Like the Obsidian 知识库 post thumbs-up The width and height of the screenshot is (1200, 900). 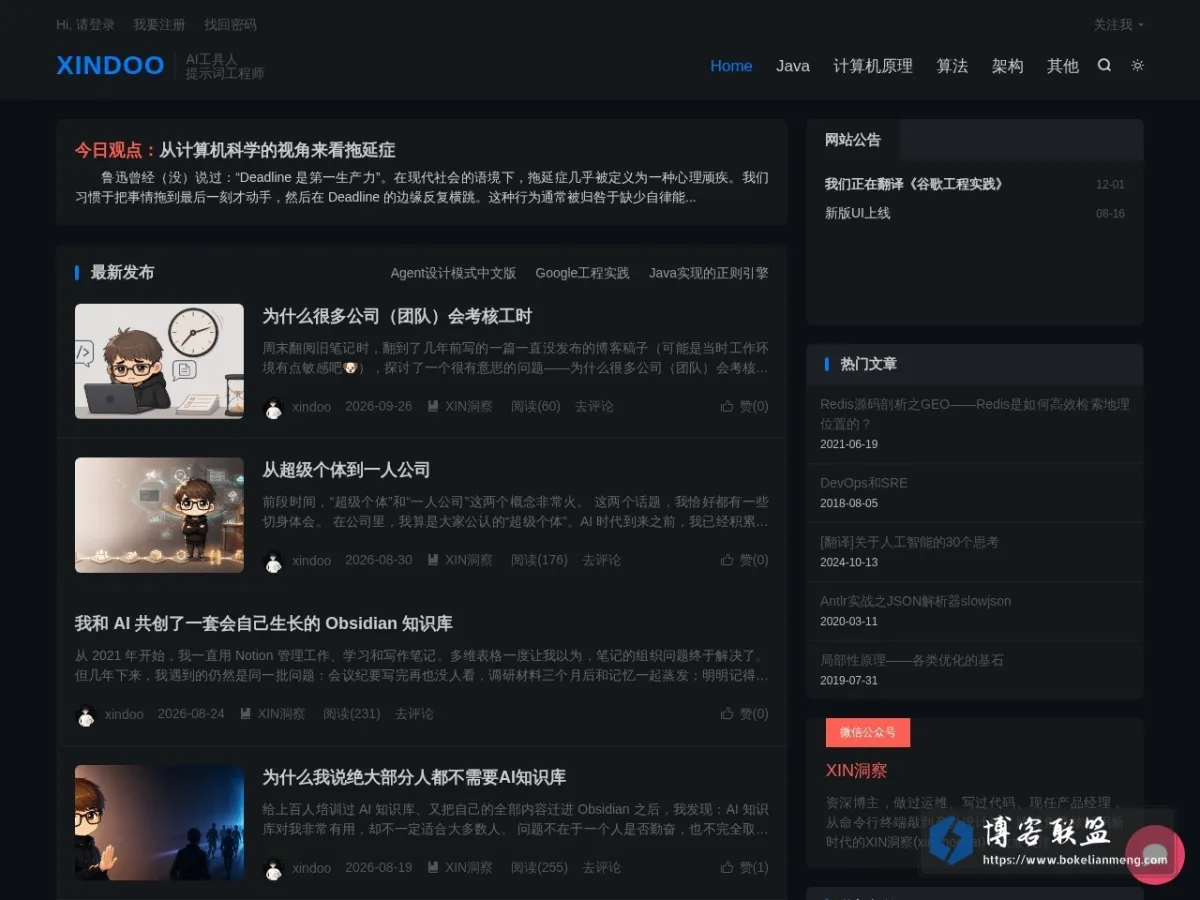[x=744, y=714]
